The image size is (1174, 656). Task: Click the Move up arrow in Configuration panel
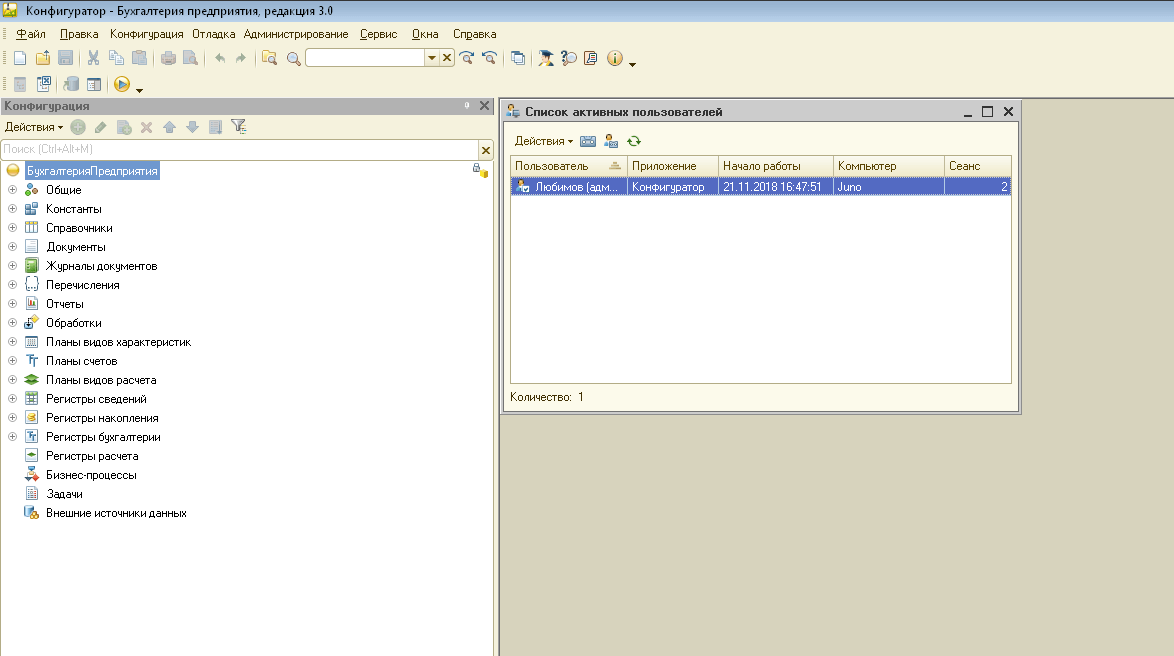tap(169, 127)
